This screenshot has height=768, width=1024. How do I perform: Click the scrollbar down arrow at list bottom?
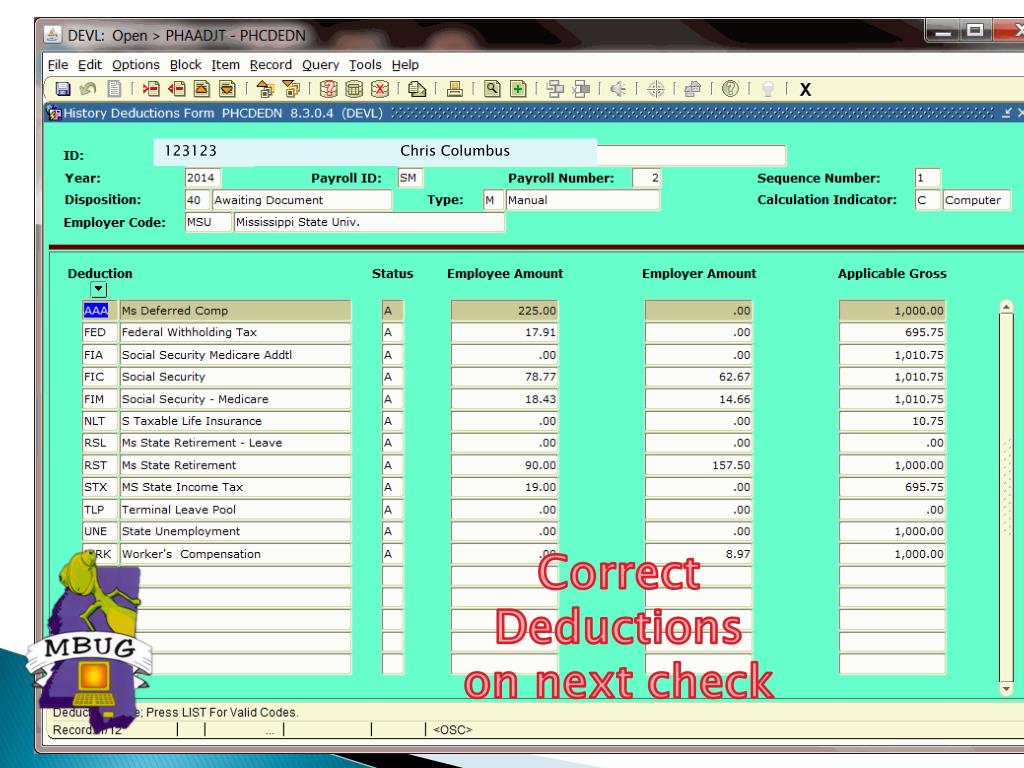(x=1006, y=689)
